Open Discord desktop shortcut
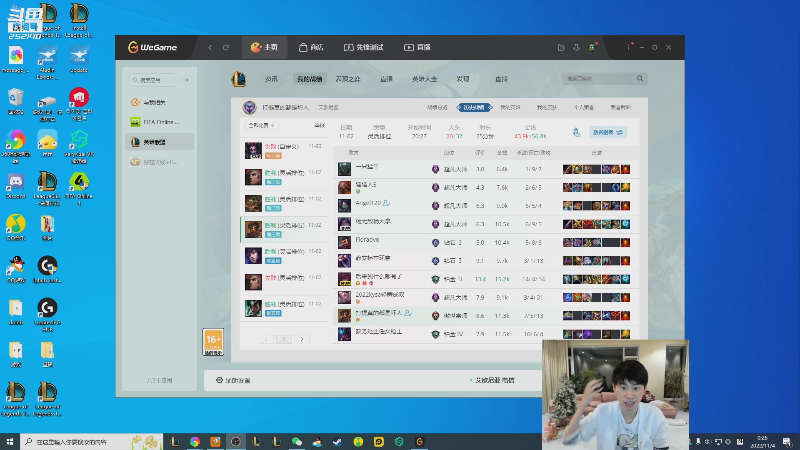This screenshot has height=450, width=800. [15, 186]
